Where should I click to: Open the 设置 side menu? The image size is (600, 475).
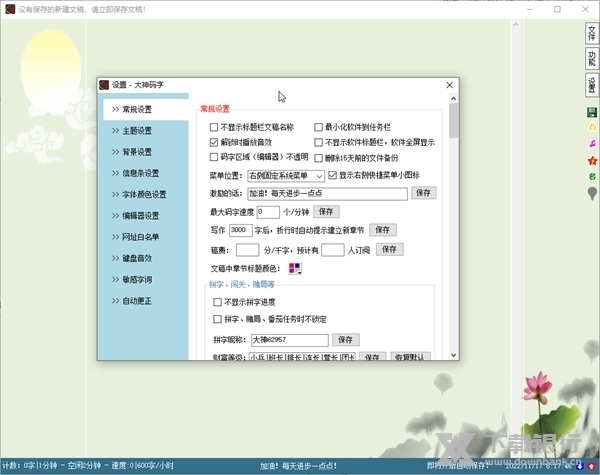coord(592,85)
